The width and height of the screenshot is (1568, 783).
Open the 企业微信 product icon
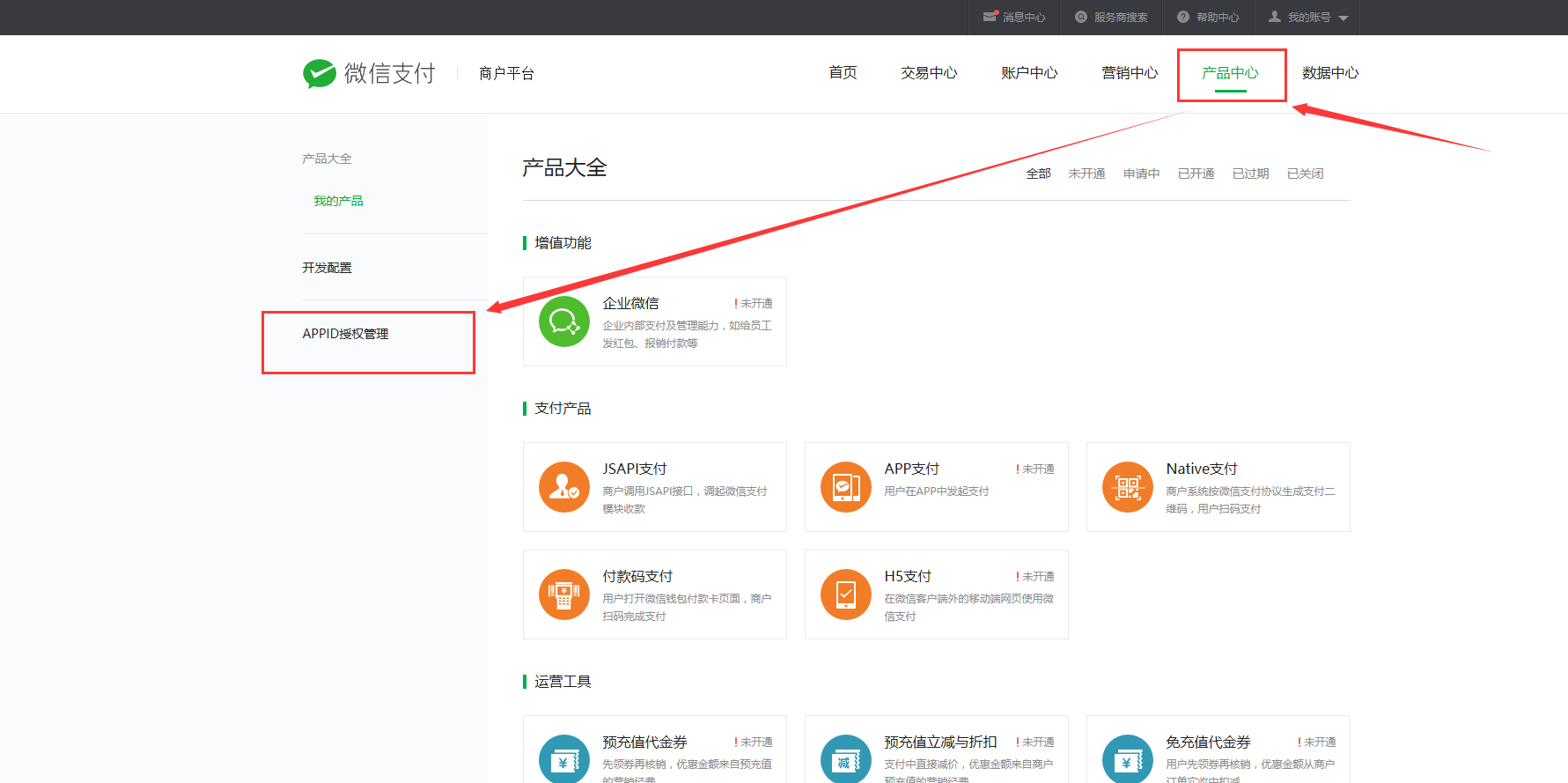tap(564, 321)
